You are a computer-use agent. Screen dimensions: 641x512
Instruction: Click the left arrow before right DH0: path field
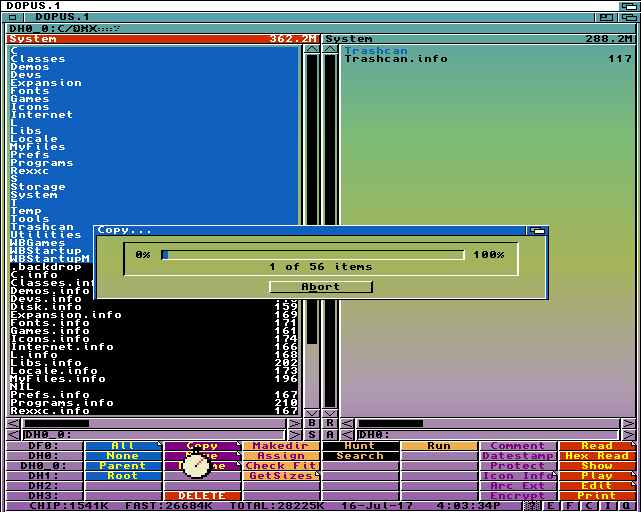point(347,435)
